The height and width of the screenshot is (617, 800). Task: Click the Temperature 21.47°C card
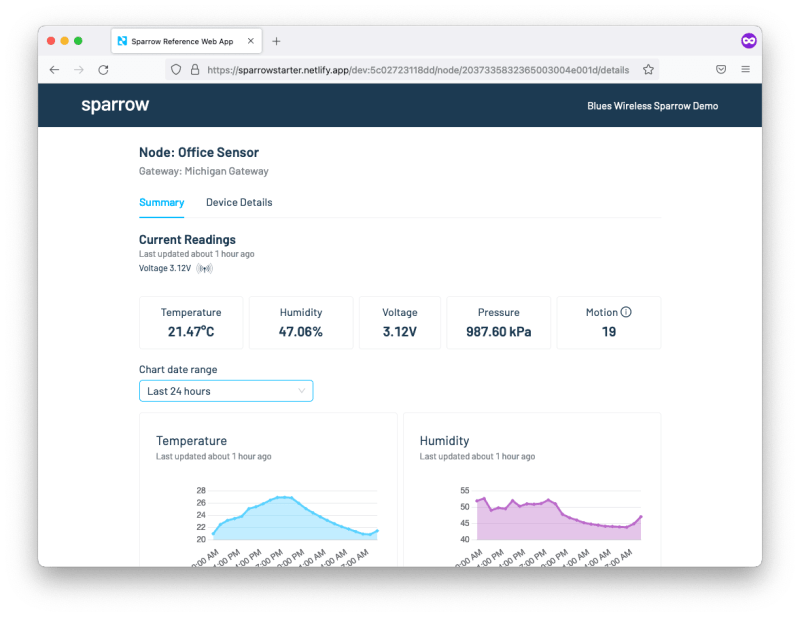point(191,323)
